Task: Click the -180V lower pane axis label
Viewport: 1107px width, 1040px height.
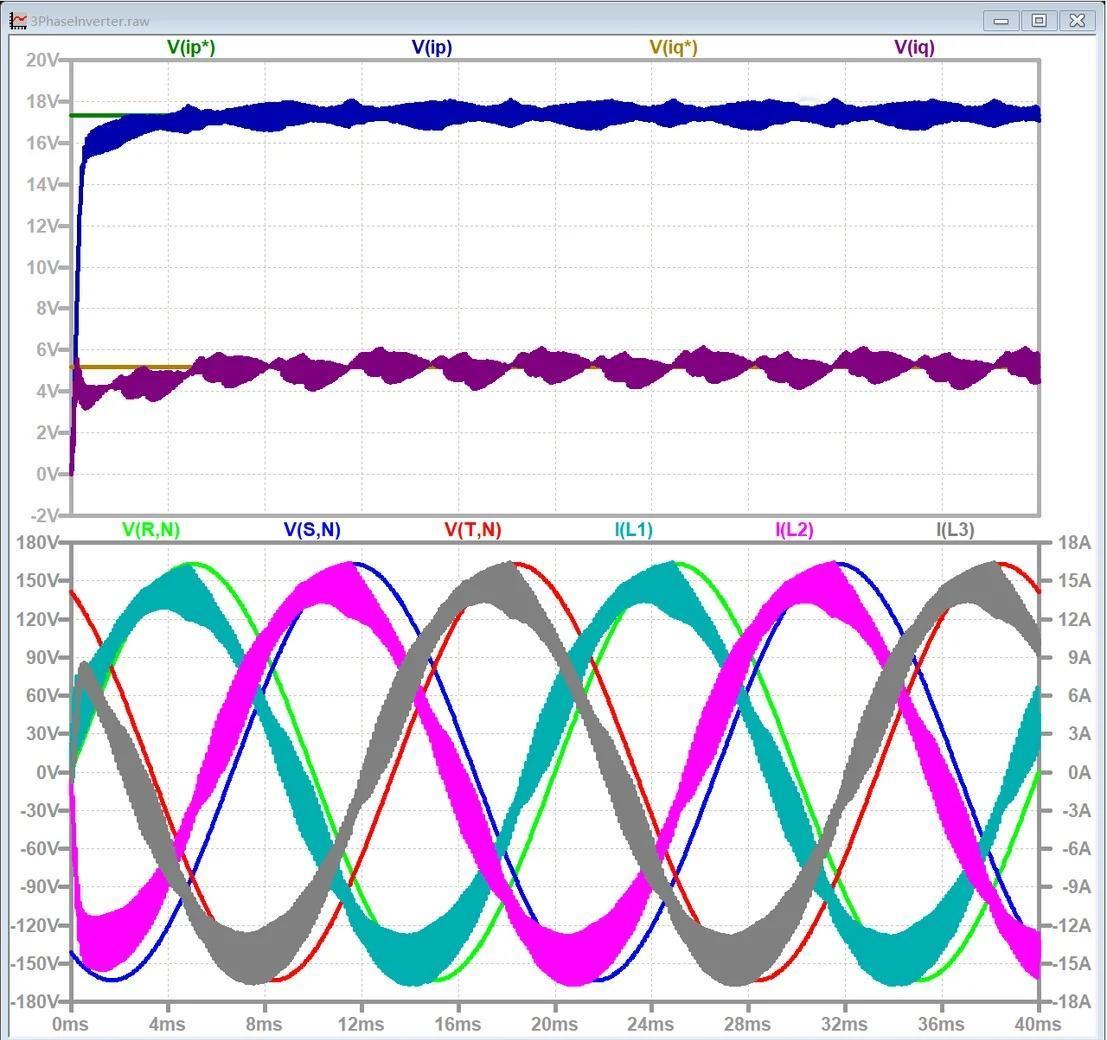Action: (x=34, y=1001)
